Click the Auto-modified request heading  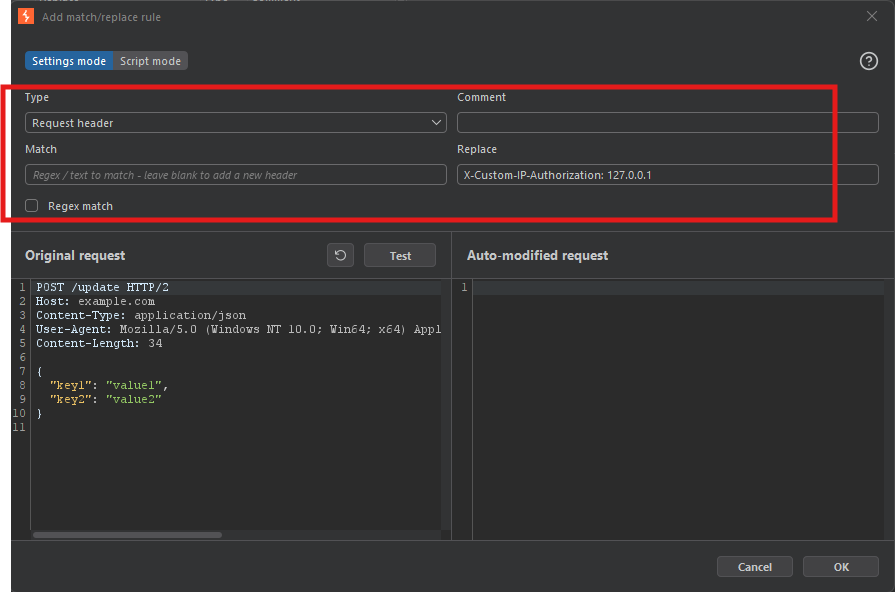(537, 255)
